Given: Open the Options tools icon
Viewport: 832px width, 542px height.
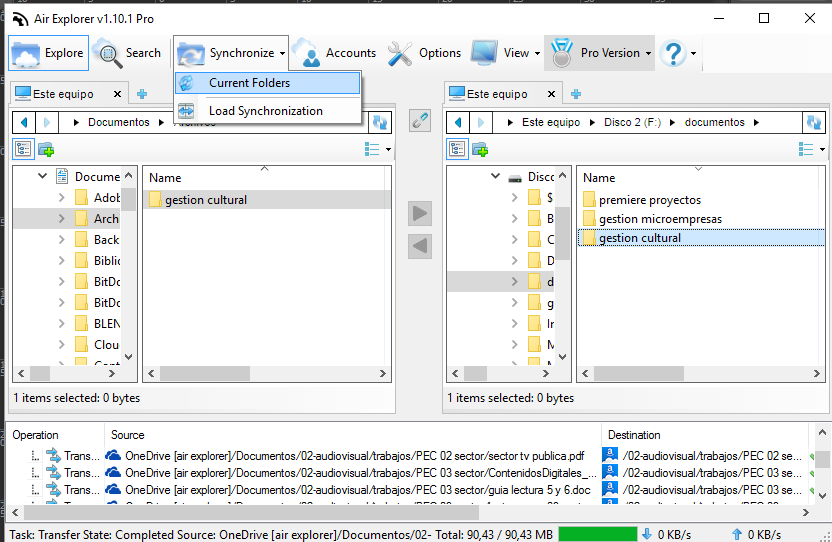Looking at the screenshot, I should [425, 53].
